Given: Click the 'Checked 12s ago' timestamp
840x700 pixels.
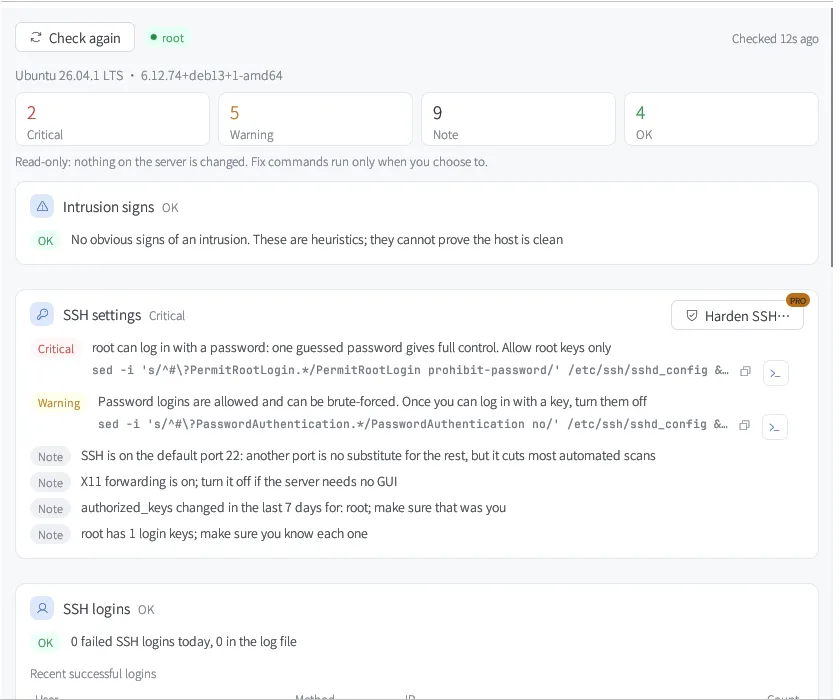Looking at the screenshot, I should click(775, 39).
